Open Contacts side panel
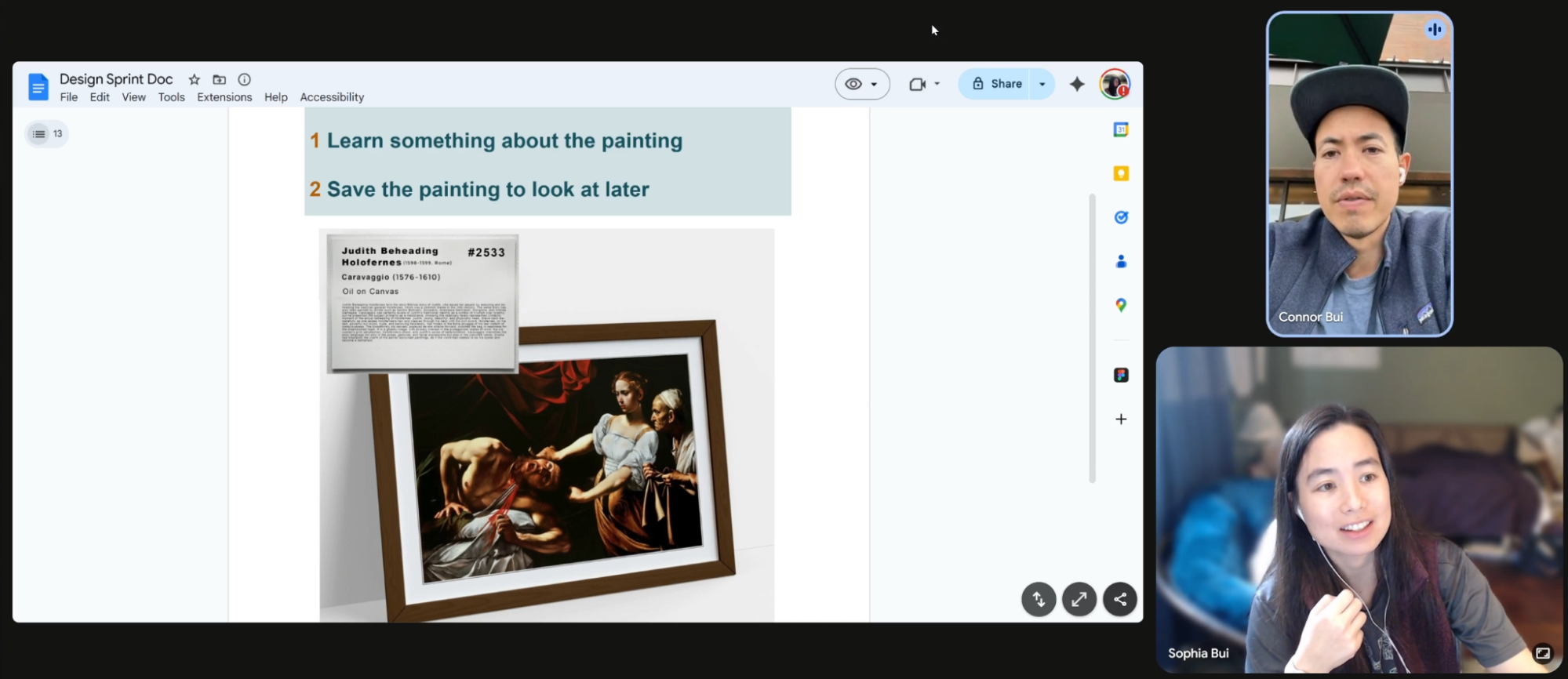The image size is (1568, 679). [1121, 261]
